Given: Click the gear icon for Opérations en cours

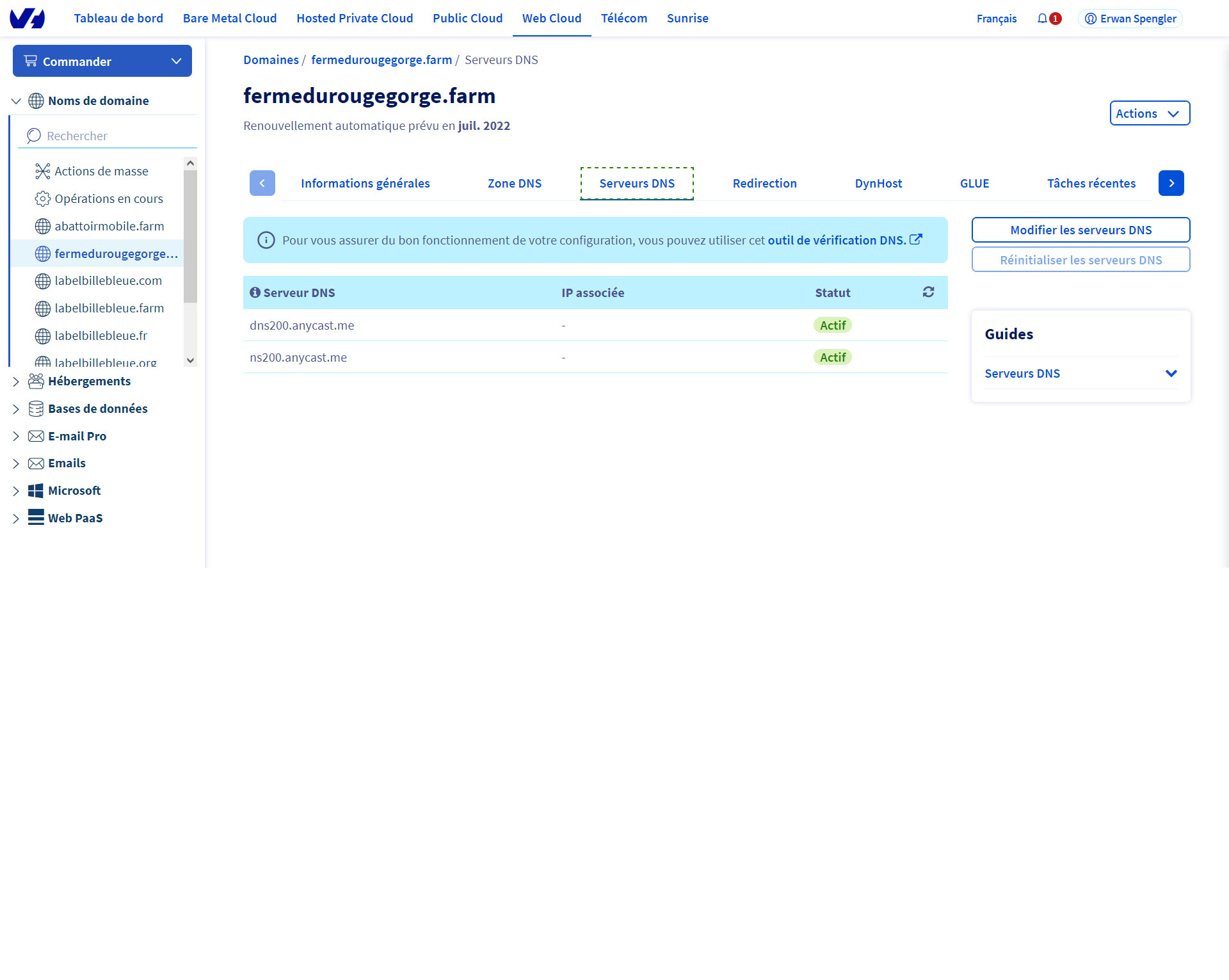Looking at the screenshot, I should tap(43, 198).
